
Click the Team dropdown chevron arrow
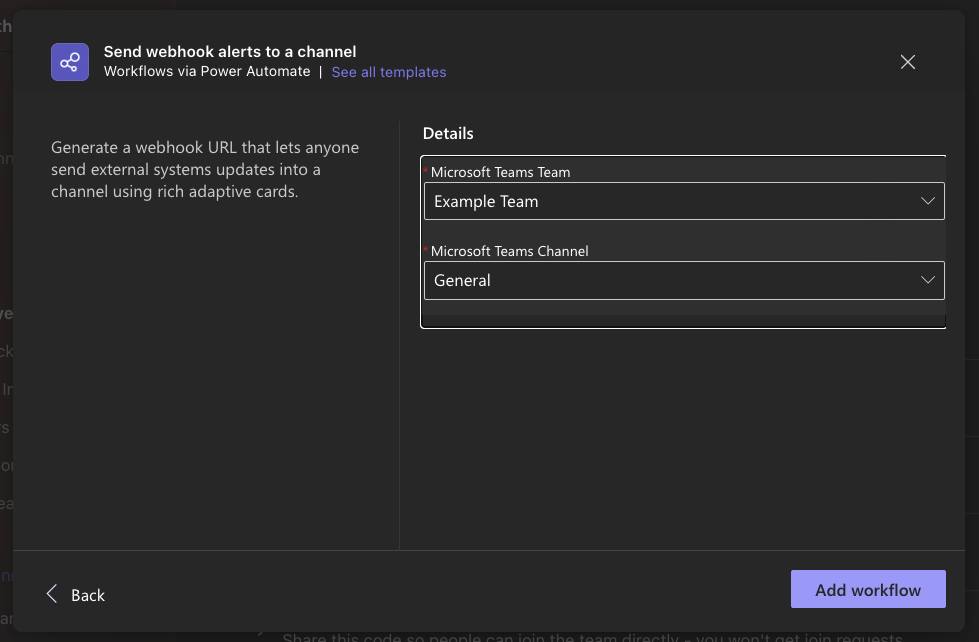tap(927, 201)
